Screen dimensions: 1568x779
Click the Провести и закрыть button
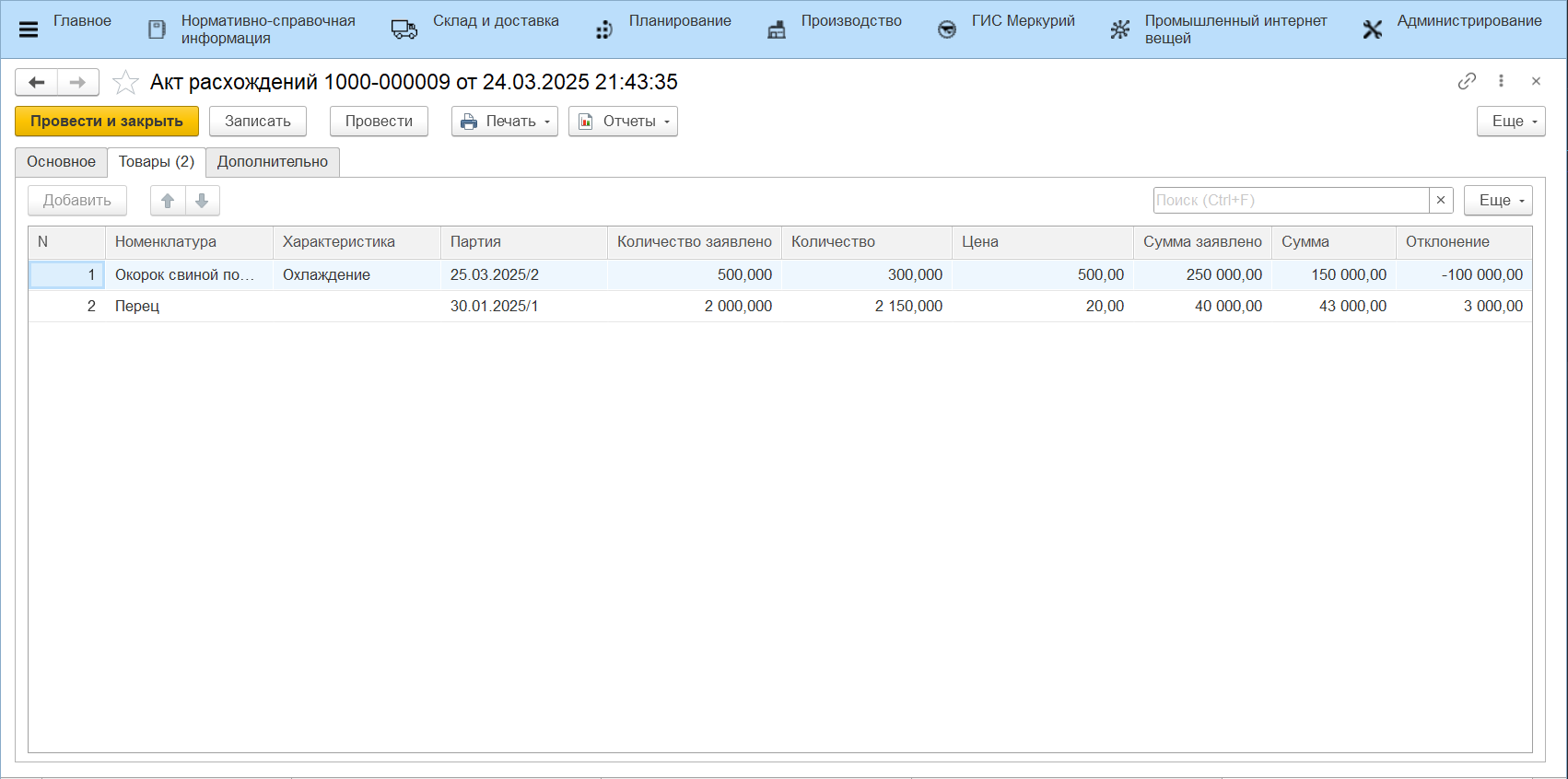[107, 122]
